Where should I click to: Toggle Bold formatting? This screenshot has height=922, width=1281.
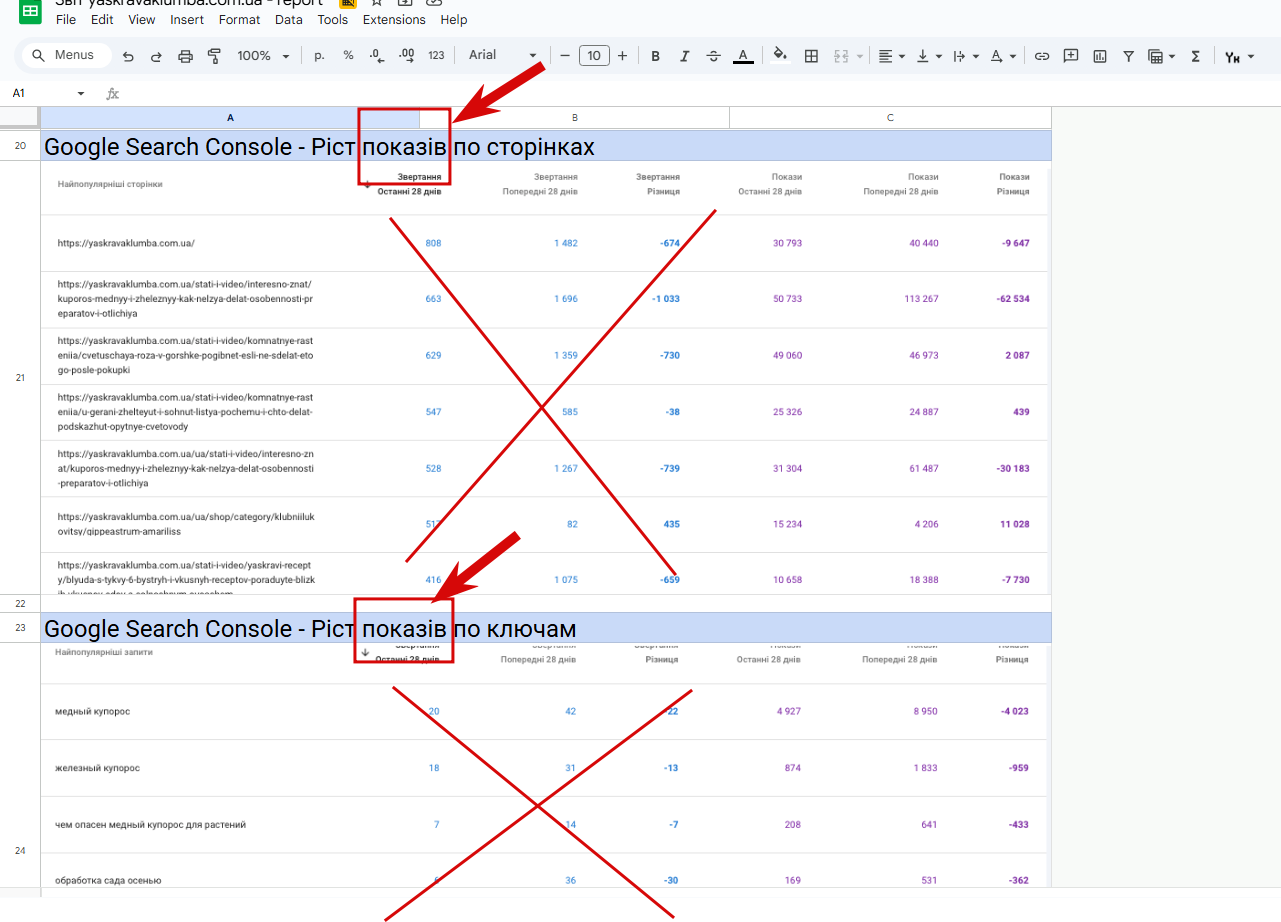(x=656, y=56)
